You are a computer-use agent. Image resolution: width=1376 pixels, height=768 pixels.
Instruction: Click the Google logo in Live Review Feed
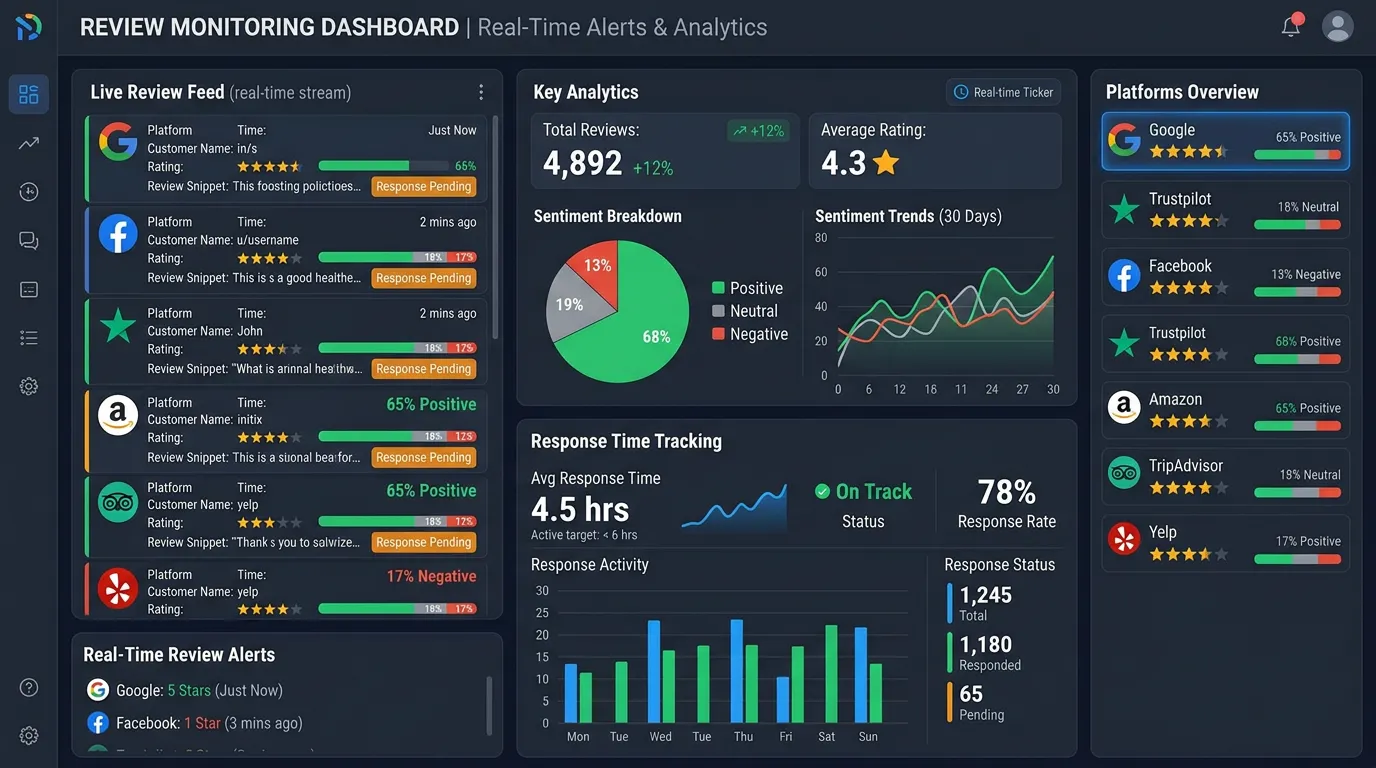tap(118, 142)
